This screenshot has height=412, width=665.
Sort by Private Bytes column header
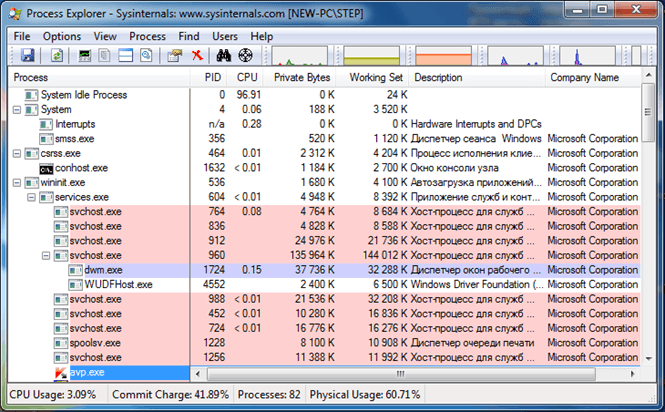300,78
